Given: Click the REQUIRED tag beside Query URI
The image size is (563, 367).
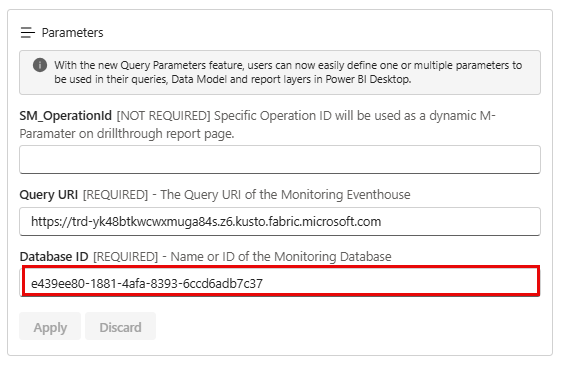Looking at the screenshot, I should 115,195.
